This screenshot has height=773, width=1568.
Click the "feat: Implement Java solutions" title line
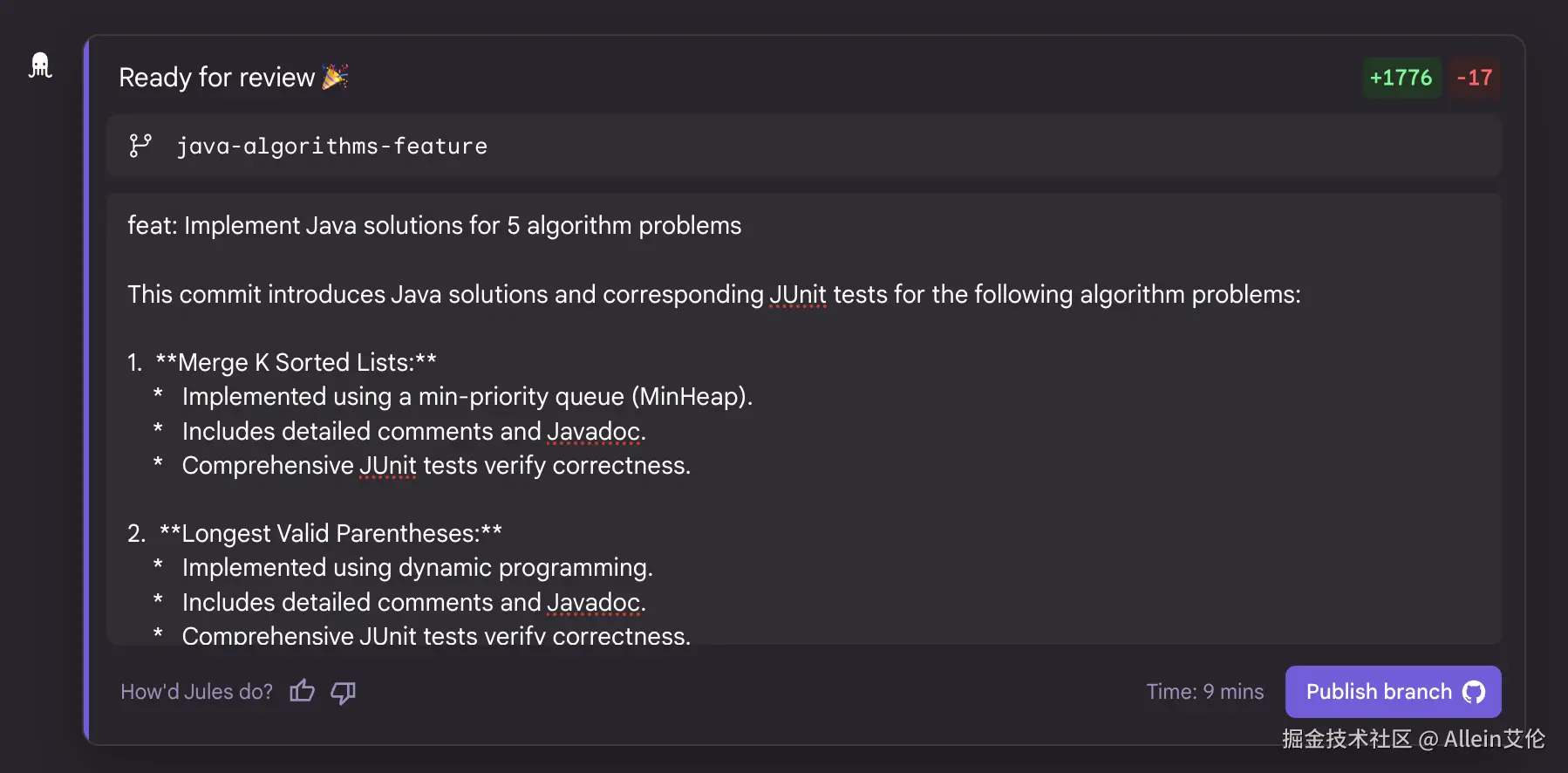434,225
